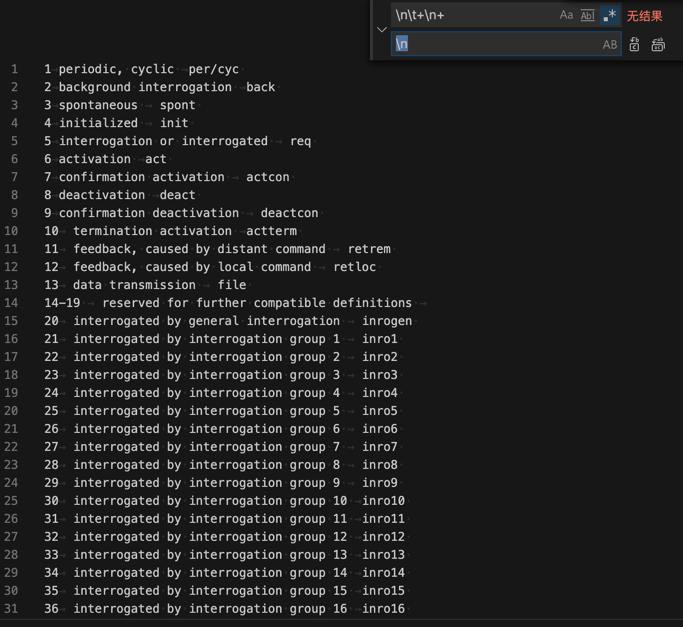Click the word "retrem" on line 11
The height and width of the screenshot is (627, 683).
pyautogui.click(x=369, y=249)
